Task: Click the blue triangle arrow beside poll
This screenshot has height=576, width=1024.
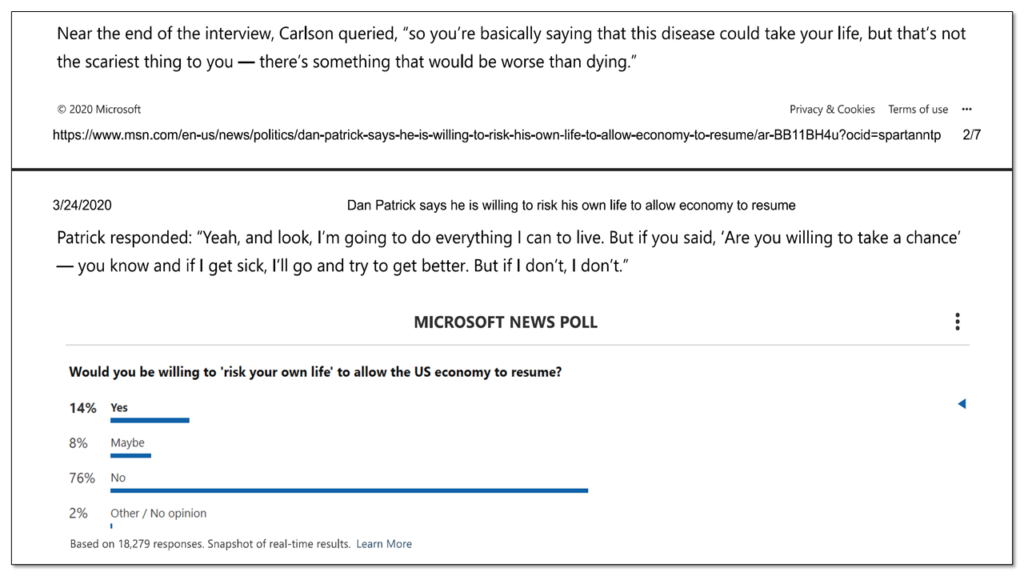Action: point(962,404)
